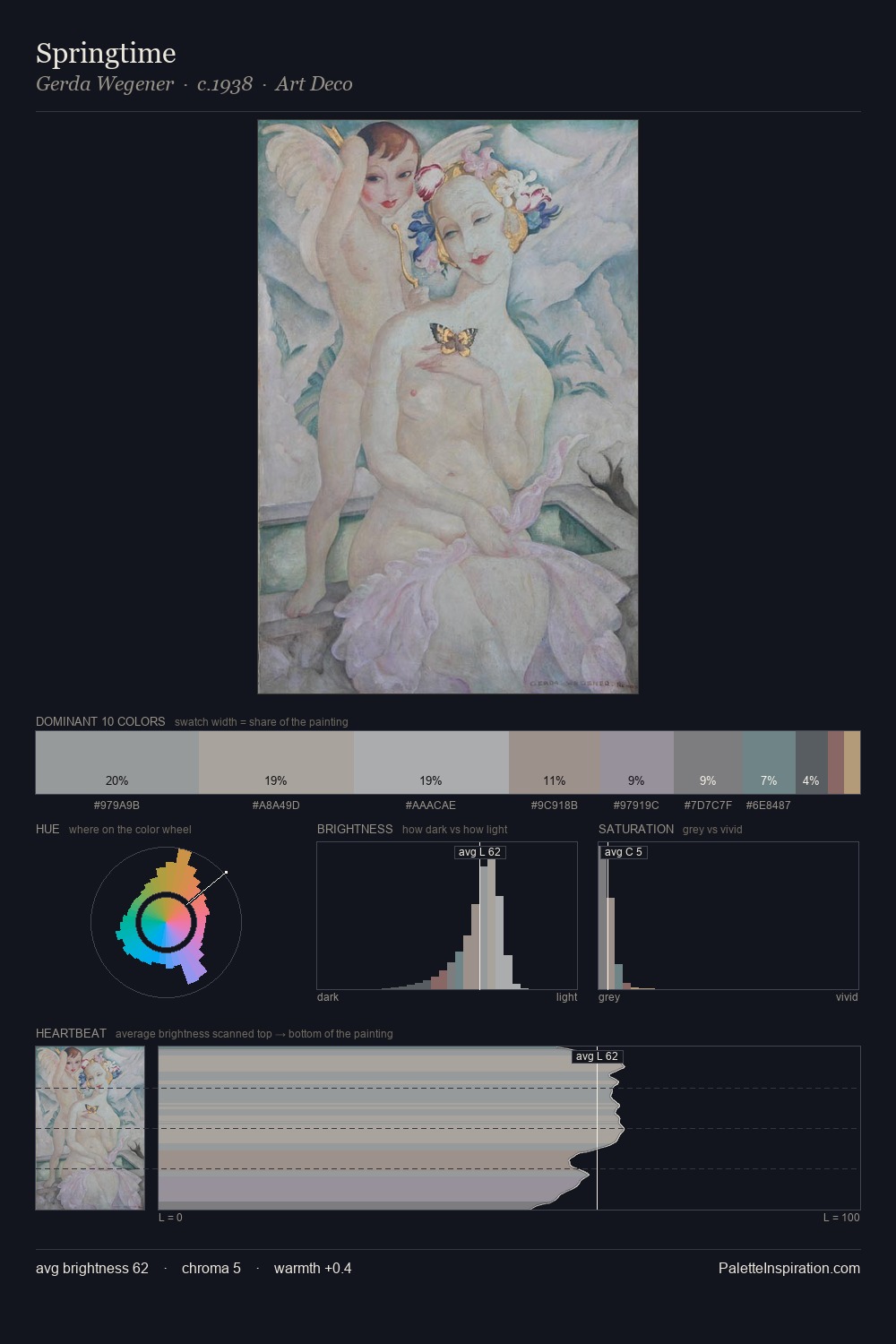Click the dark grey 4% swatch
896x1344 pixels.
click(x=812, y=762)
